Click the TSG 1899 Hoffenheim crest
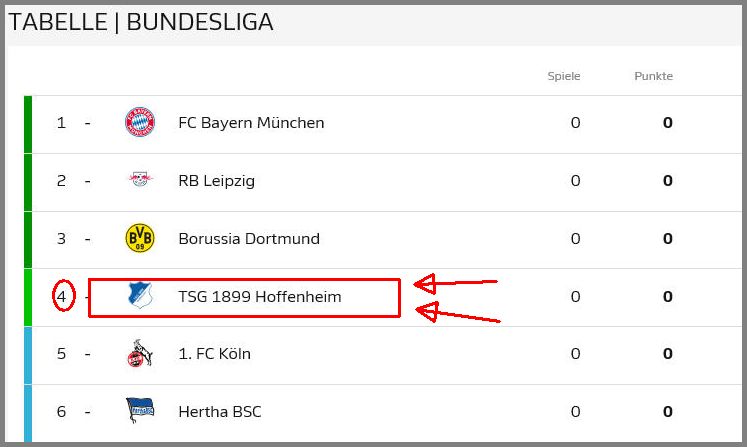Image resolution: width=747 pixels, height=447 pixels. (x=140, y=295)
